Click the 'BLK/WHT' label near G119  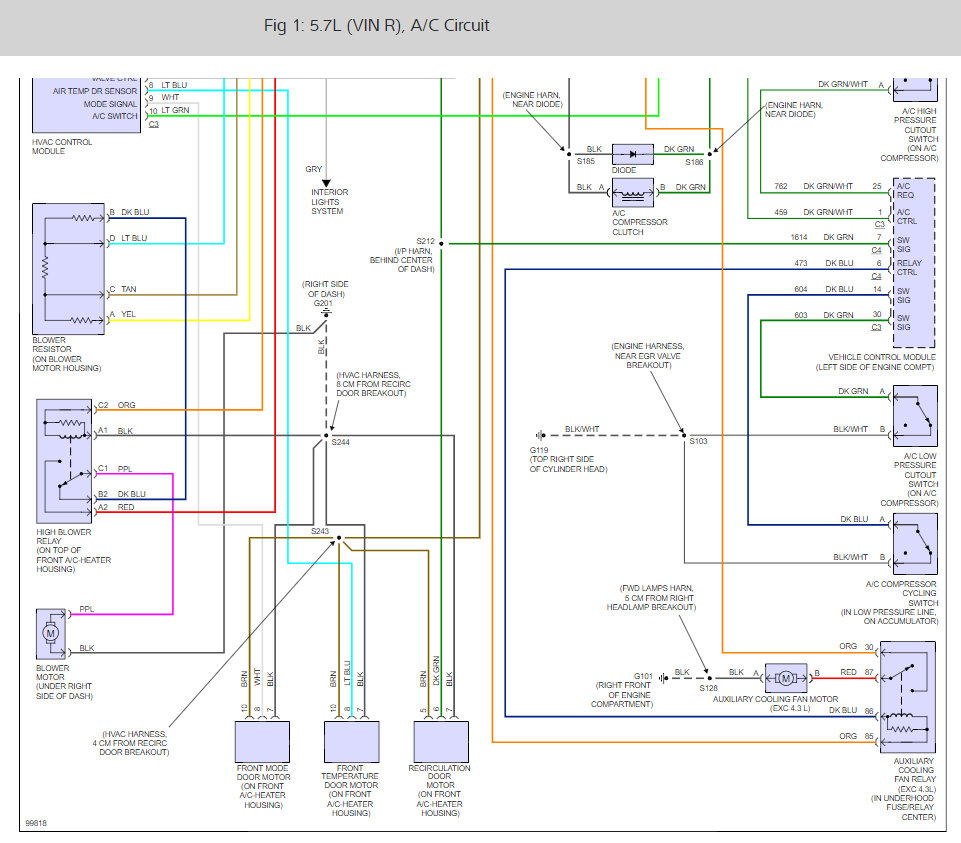tap(582, 429)
